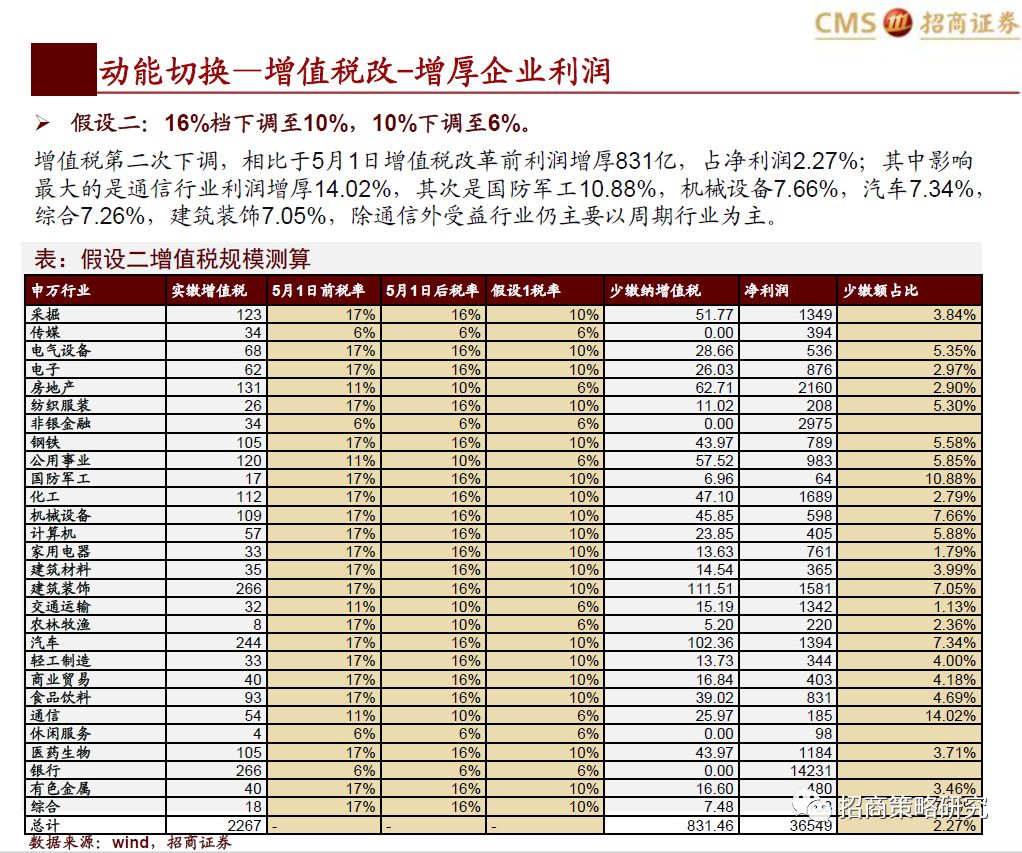Click the 商业贸易 row label

60,679
